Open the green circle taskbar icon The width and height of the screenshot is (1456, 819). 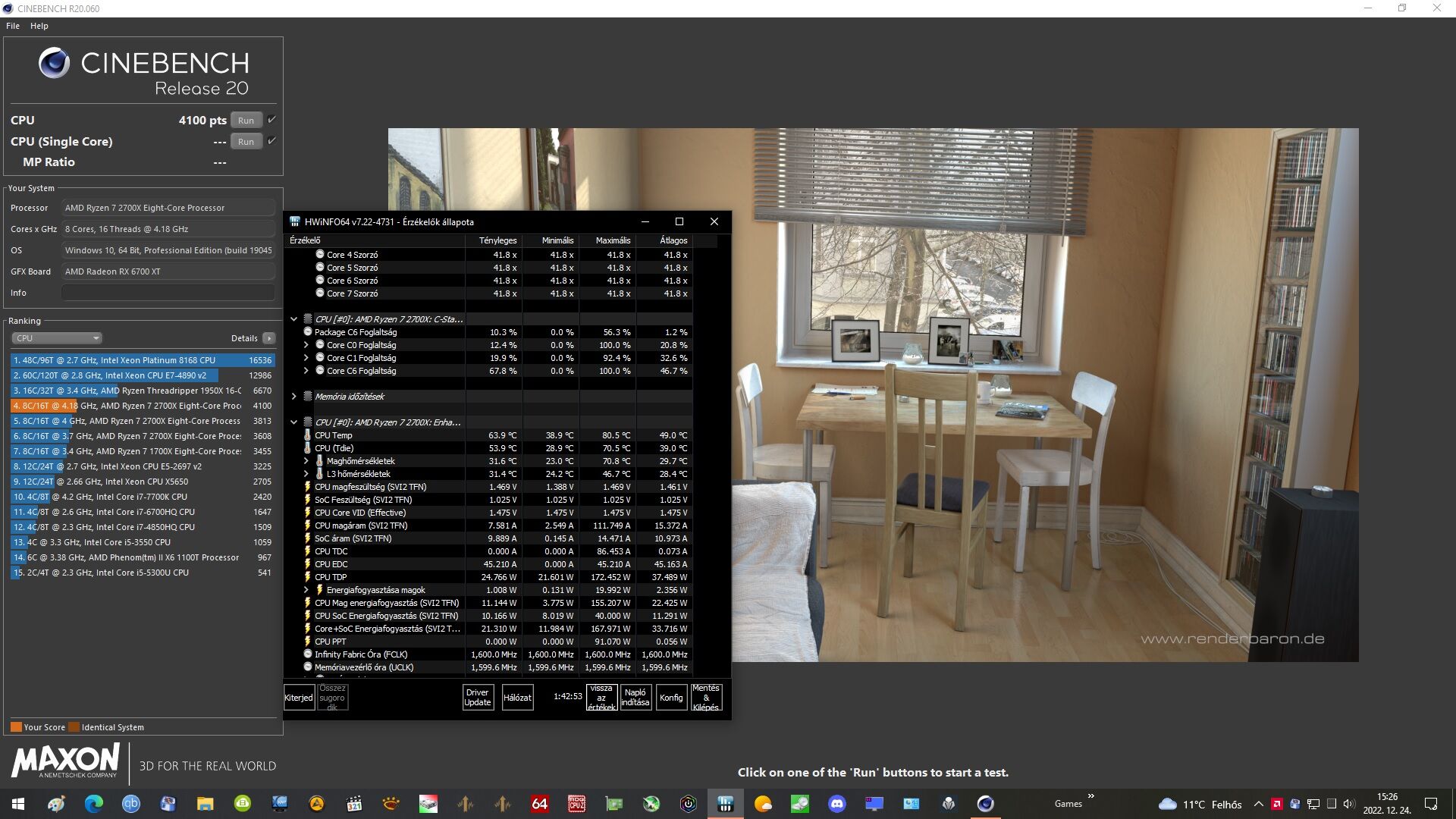242,804
